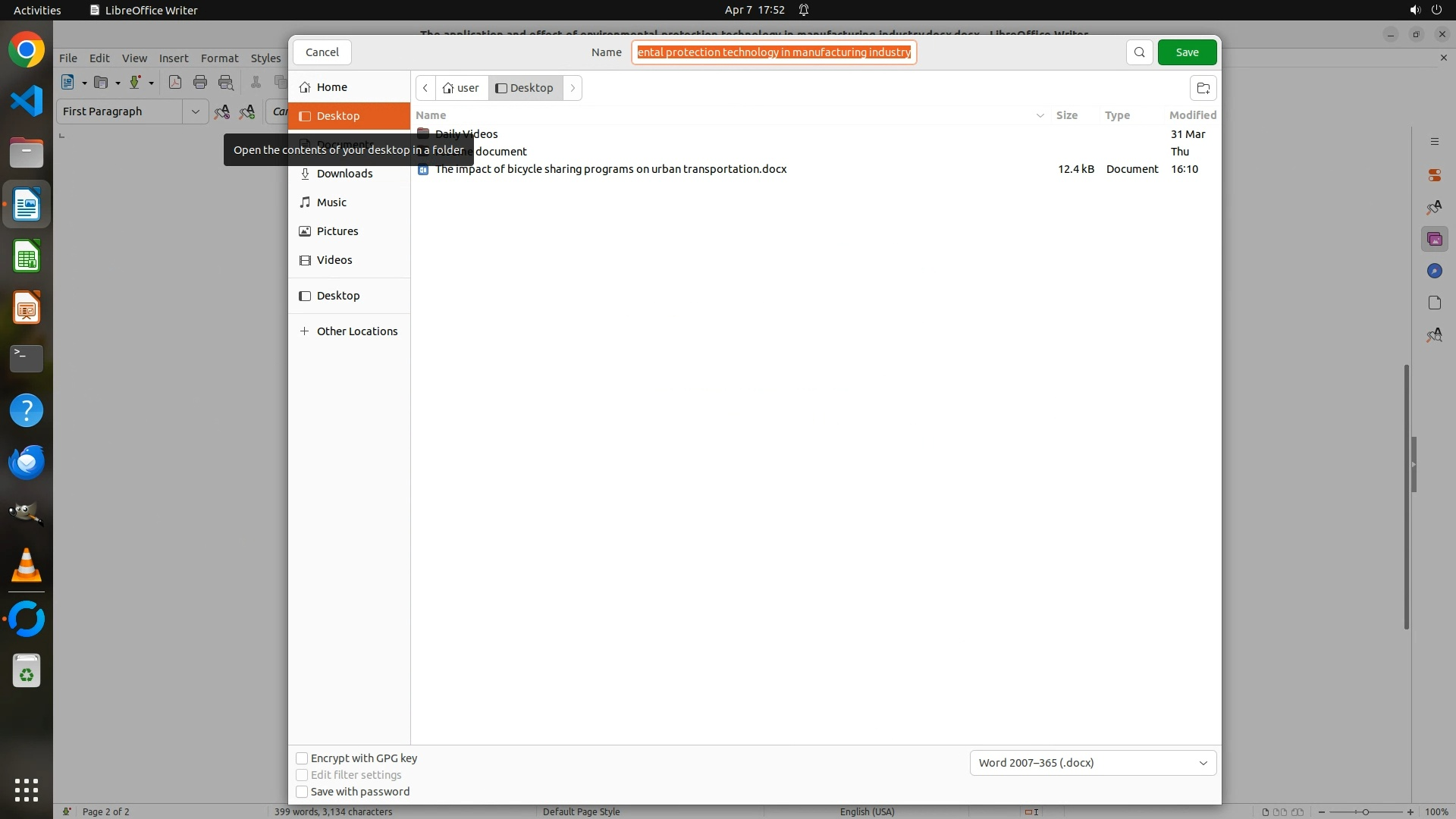This screenshot has height=819, width=1456.
Task: Click the Cancel button
Action: pos(322,52)
